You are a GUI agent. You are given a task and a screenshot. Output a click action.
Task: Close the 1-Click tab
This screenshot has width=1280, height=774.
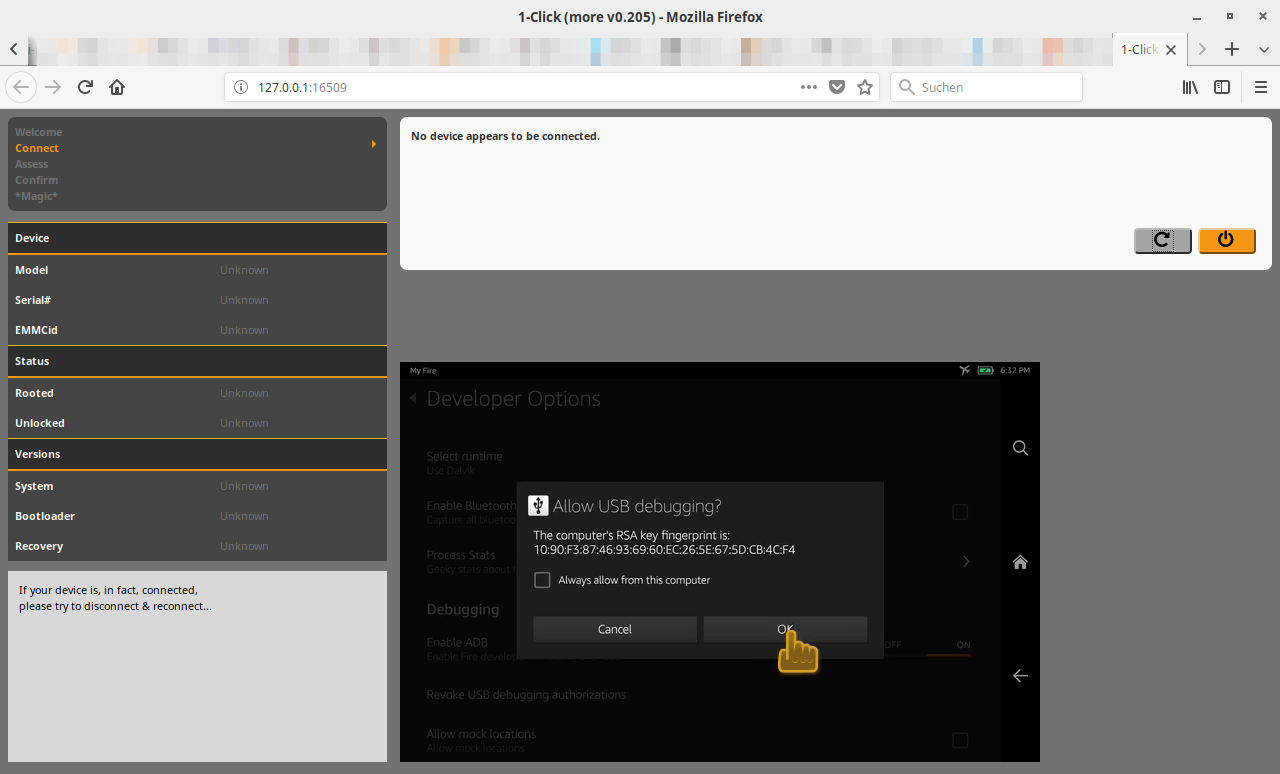[x=1171, y=49]
